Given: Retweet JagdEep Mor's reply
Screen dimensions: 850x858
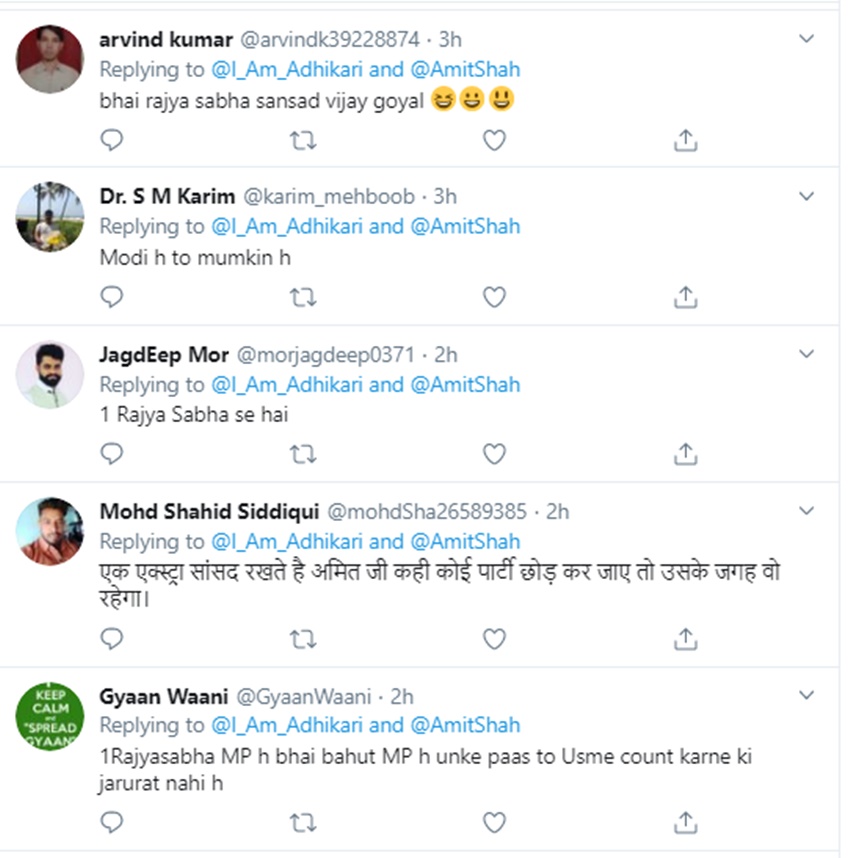Looking at the screenshot, I should tap(302, 454).
